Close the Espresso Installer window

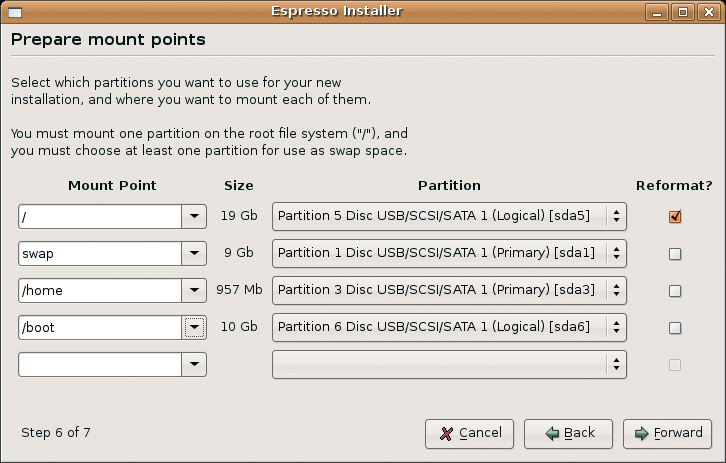click(x=709, y=12)
